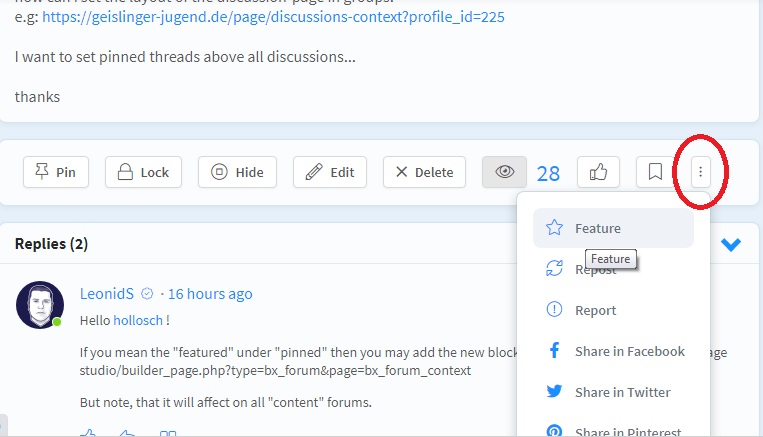Image resolution: width=763 pixels, height=437 pixels.
Task: Open the LeonidS username link
Action: [106, 294]
